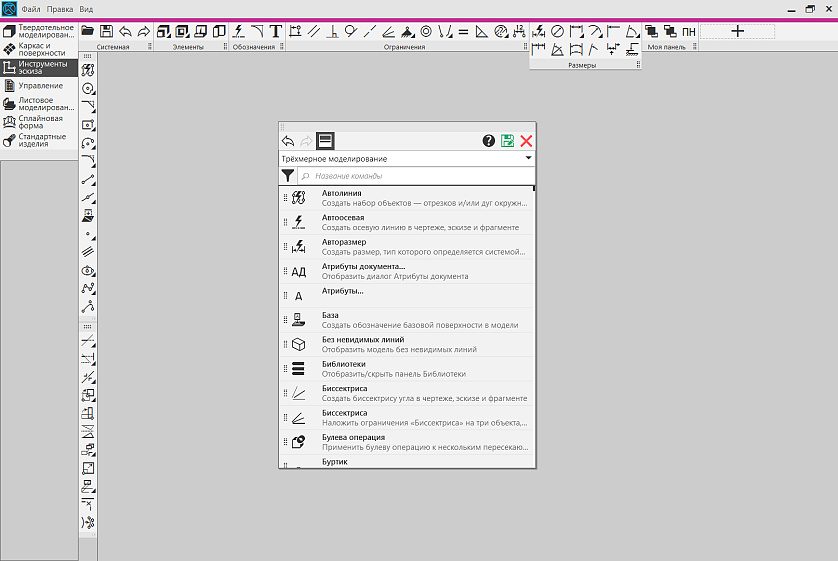838x561 pixels.
Task: Select the circle tool in left toolbar
Action: 88,88
